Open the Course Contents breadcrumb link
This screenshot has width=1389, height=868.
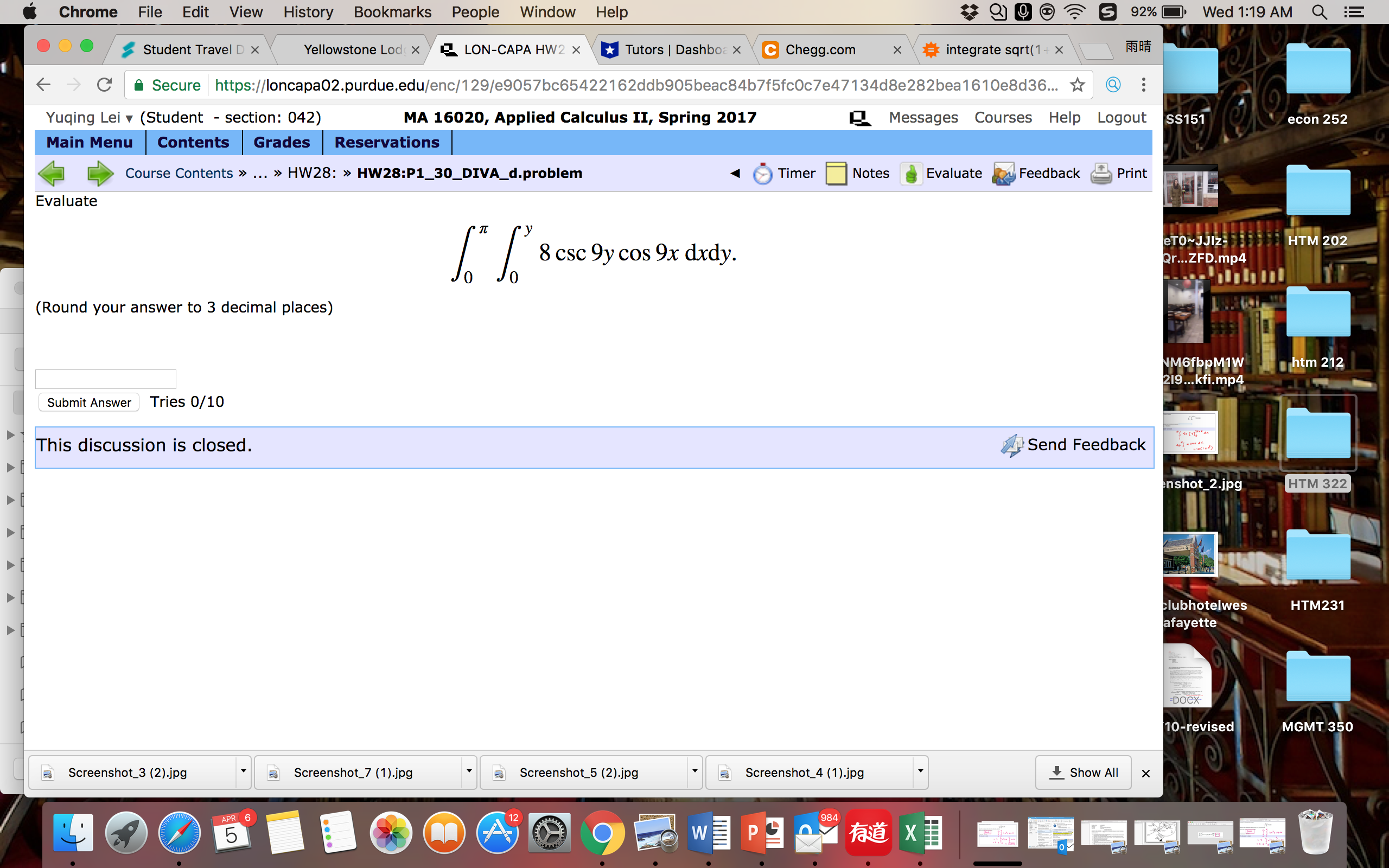click(179, 174)
